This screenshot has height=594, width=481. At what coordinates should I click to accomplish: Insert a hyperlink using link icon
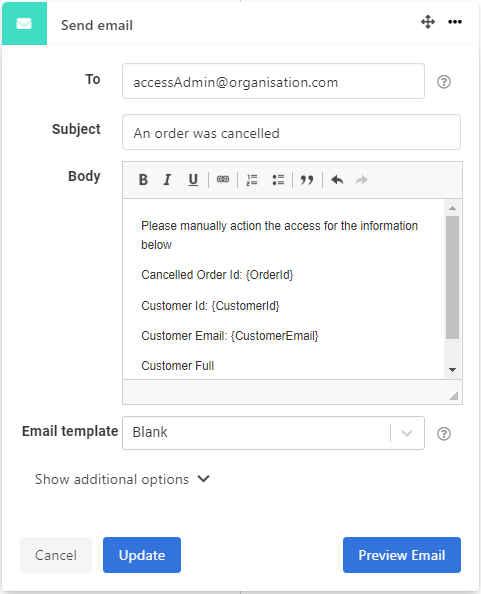pyautogui.click(x=223, y=179)
